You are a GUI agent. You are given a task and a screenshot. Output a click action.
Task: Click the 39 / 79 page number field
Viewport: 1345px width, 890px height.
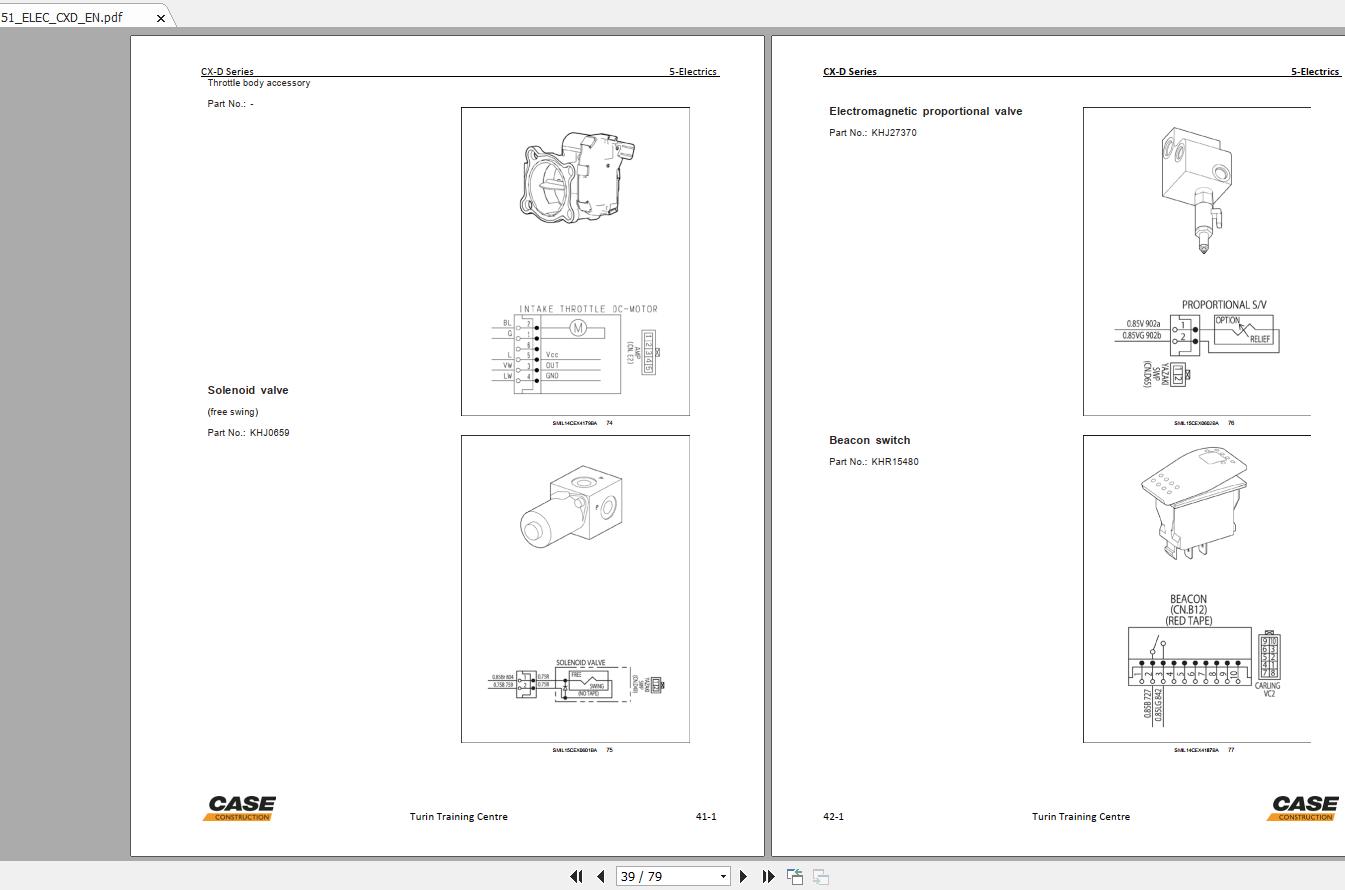667,877
